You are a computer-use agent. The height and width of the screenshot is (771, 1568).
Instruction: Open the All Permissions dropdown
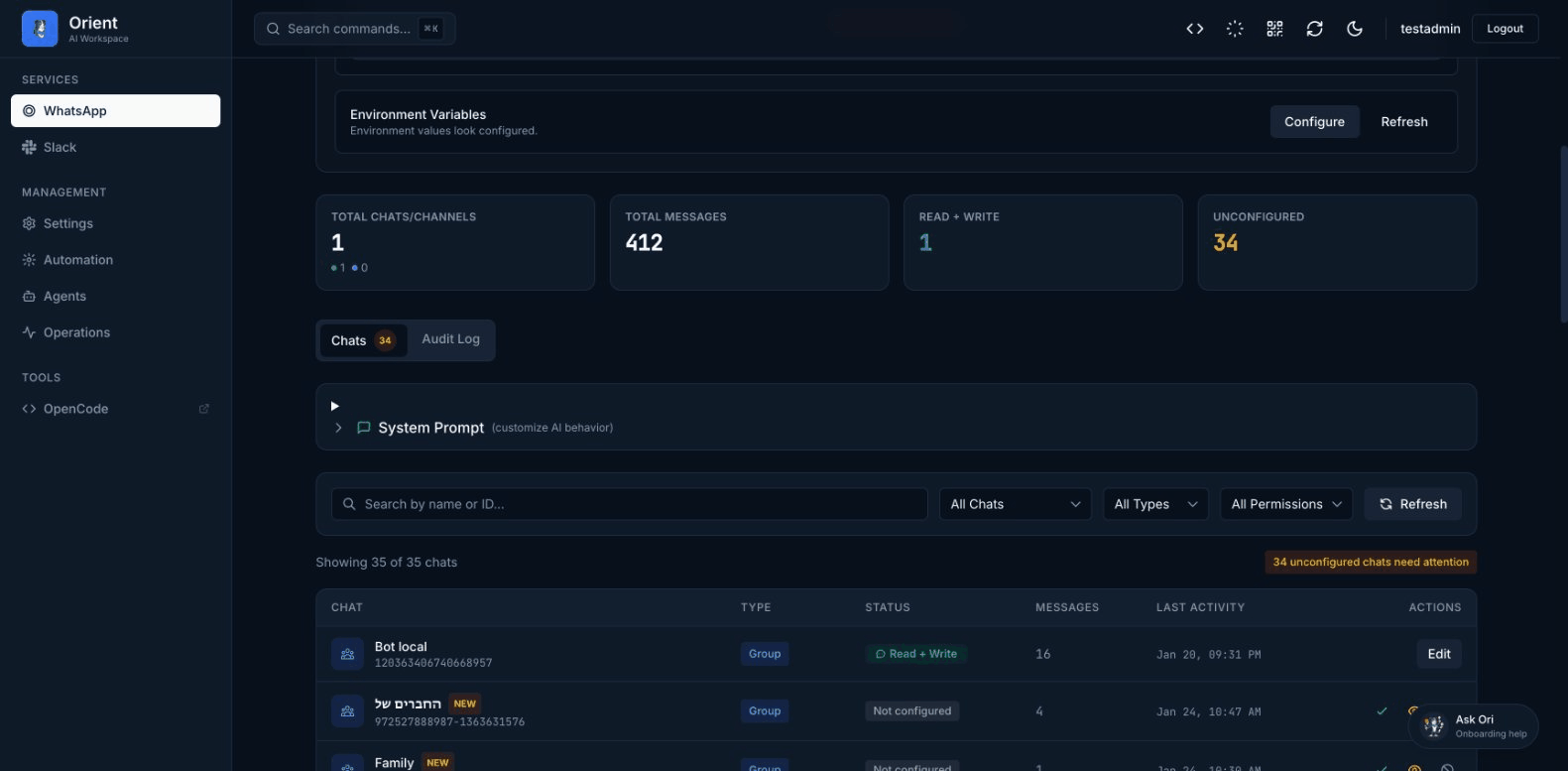coord(1285,504)
